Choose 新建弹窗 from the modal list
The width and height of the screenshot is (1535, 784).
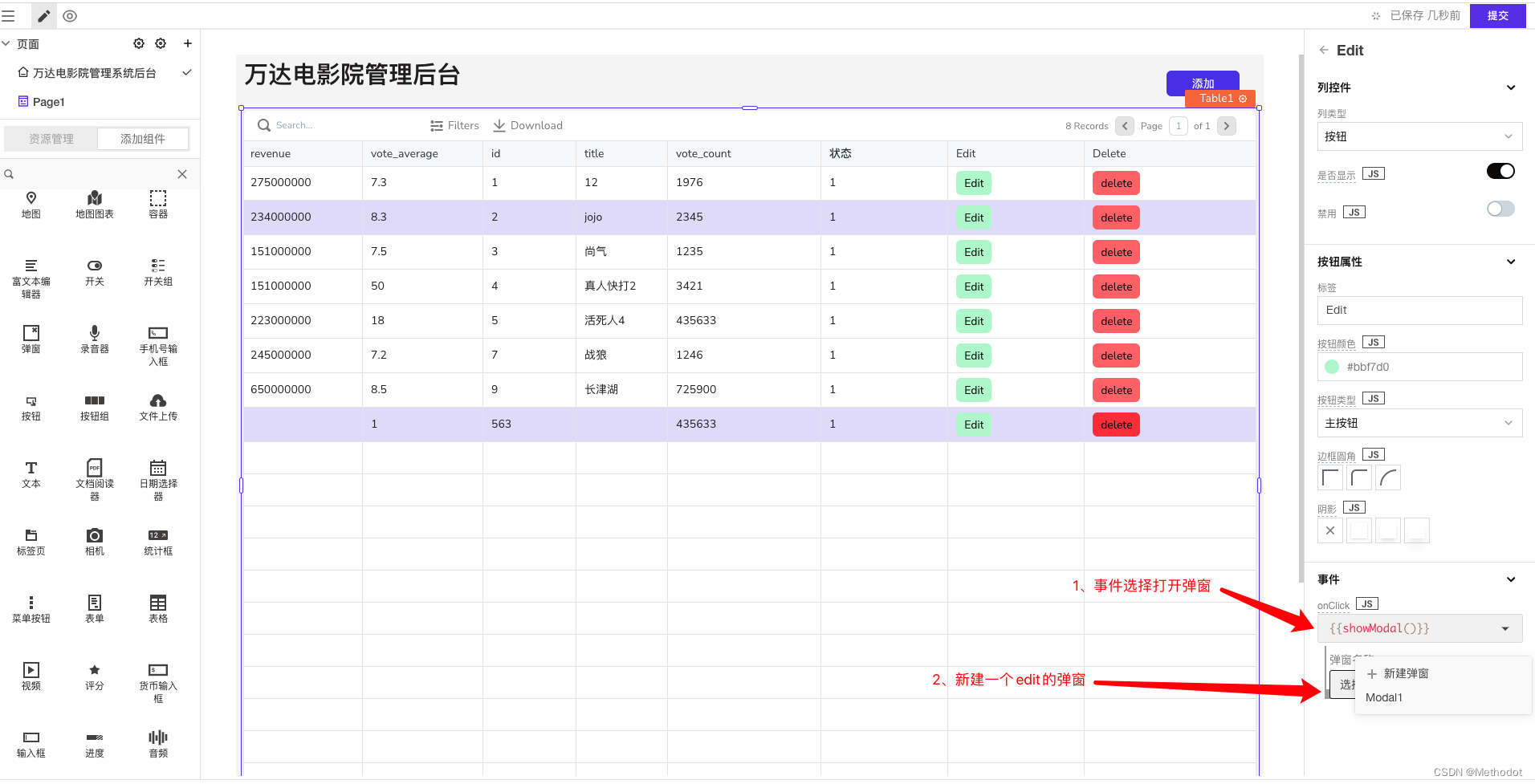click(x=1398, y=673)
